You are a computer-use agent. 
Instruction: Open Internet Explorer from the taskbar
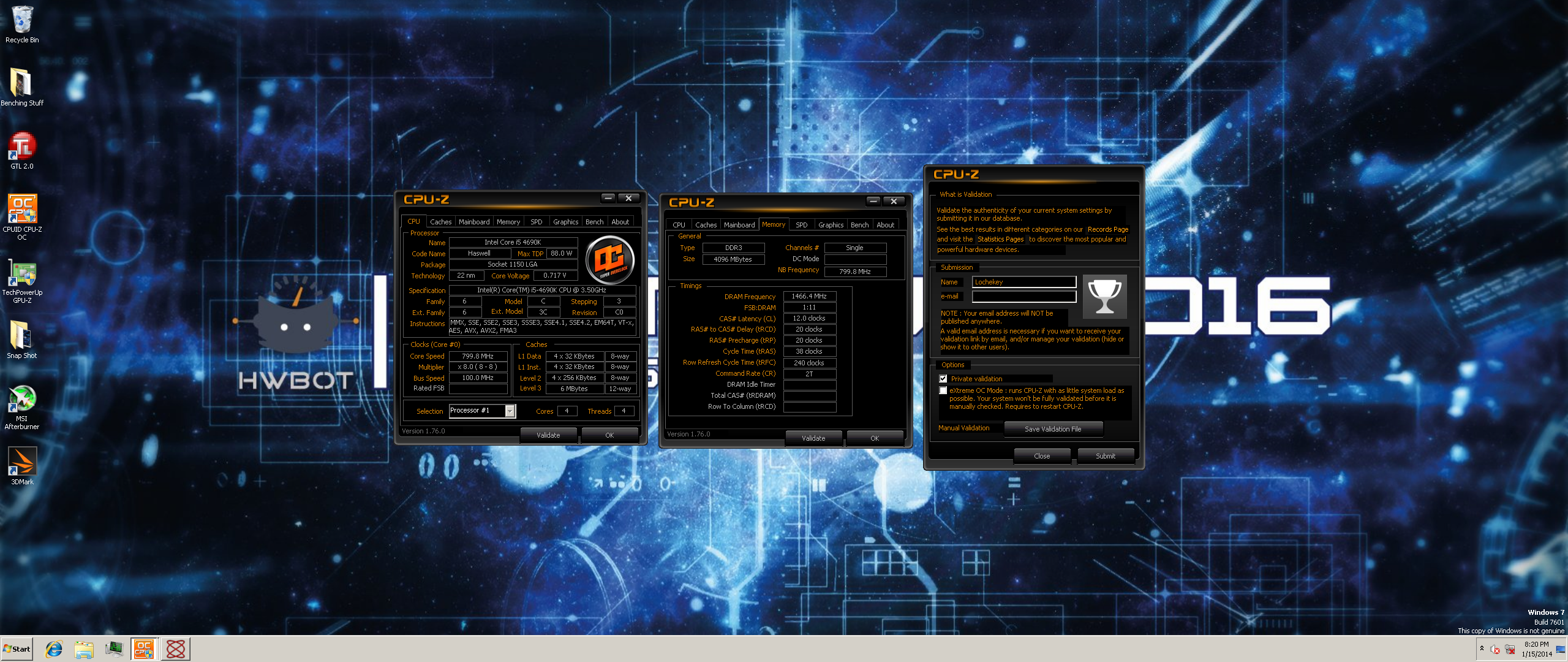54,649
